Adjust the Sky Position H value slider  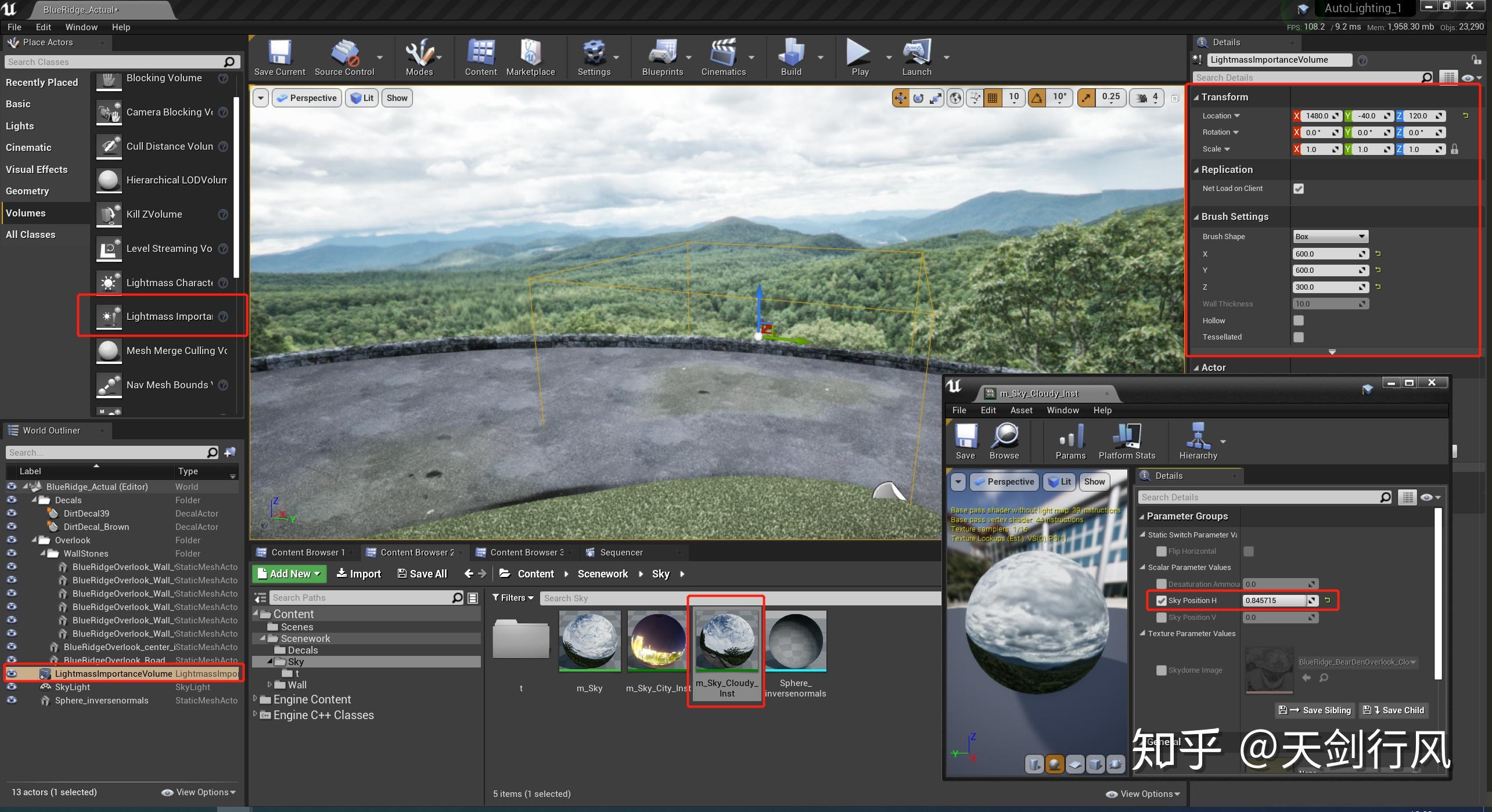1275,600
